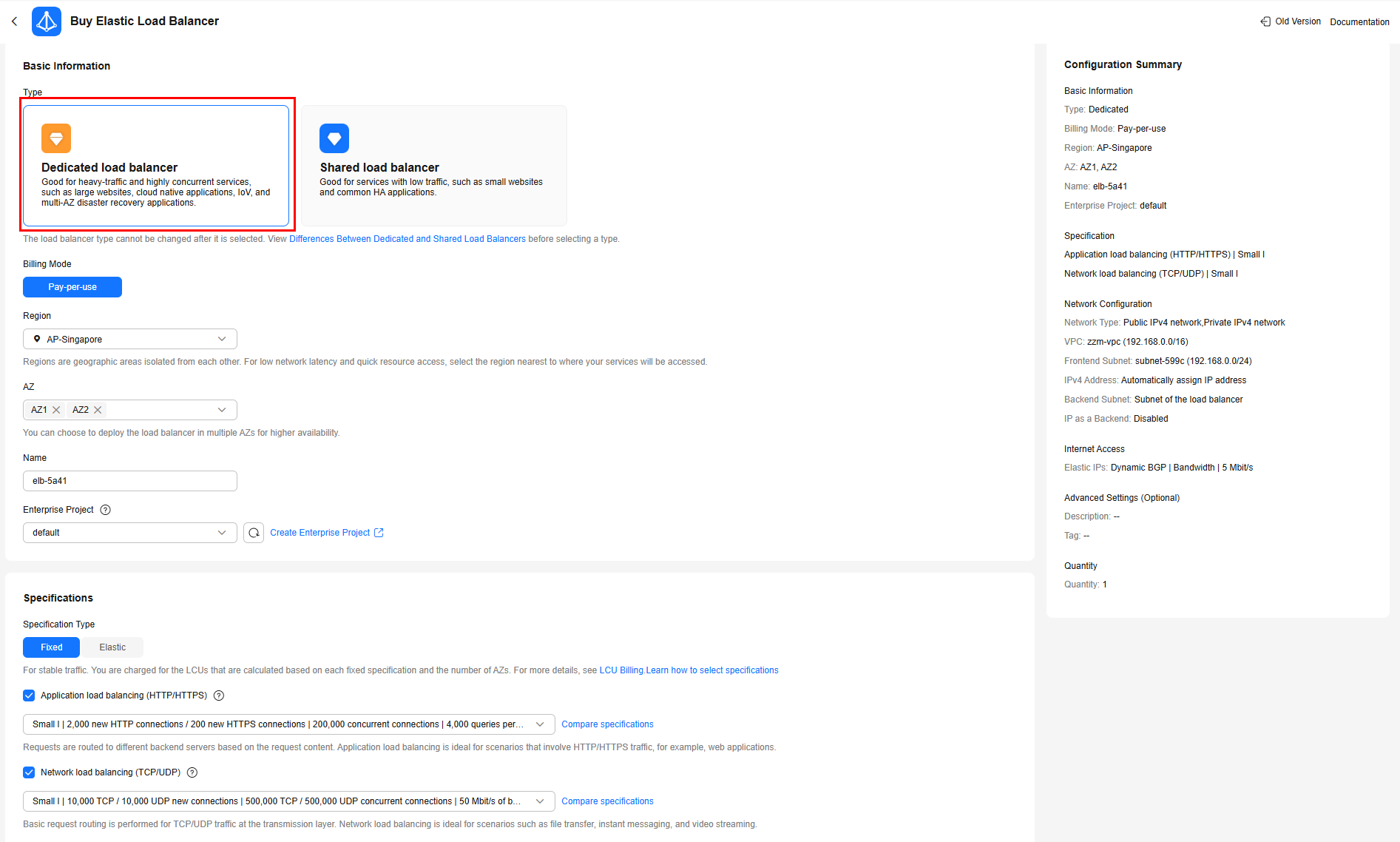Remove AZ1 tag with its X icon
This screenshot has height=842, width=1400.
(x=56, y=410)
